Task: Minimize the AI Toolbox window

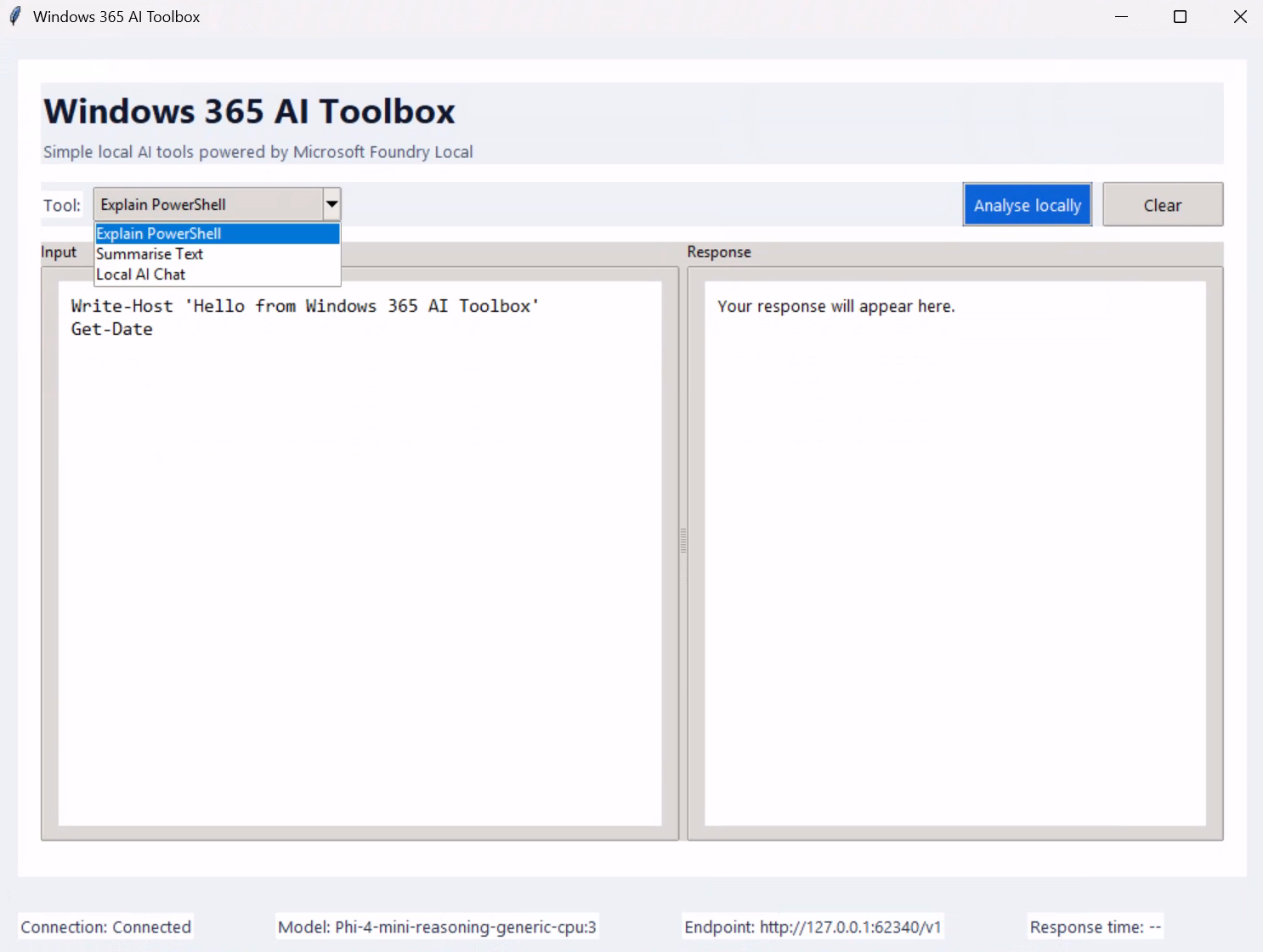Action: coord(1121,17)
